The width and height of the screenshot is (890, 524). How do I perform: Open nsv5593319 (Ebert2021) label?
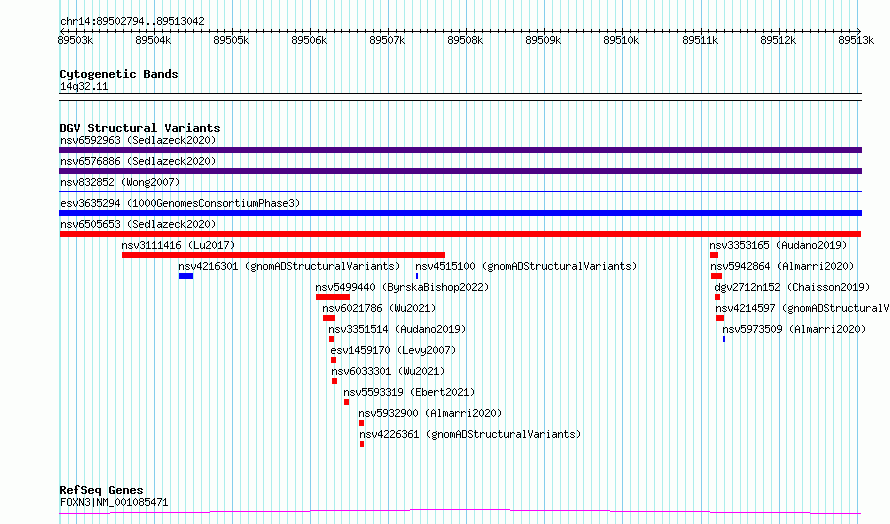pyautogui.click(x=409, y=392)
